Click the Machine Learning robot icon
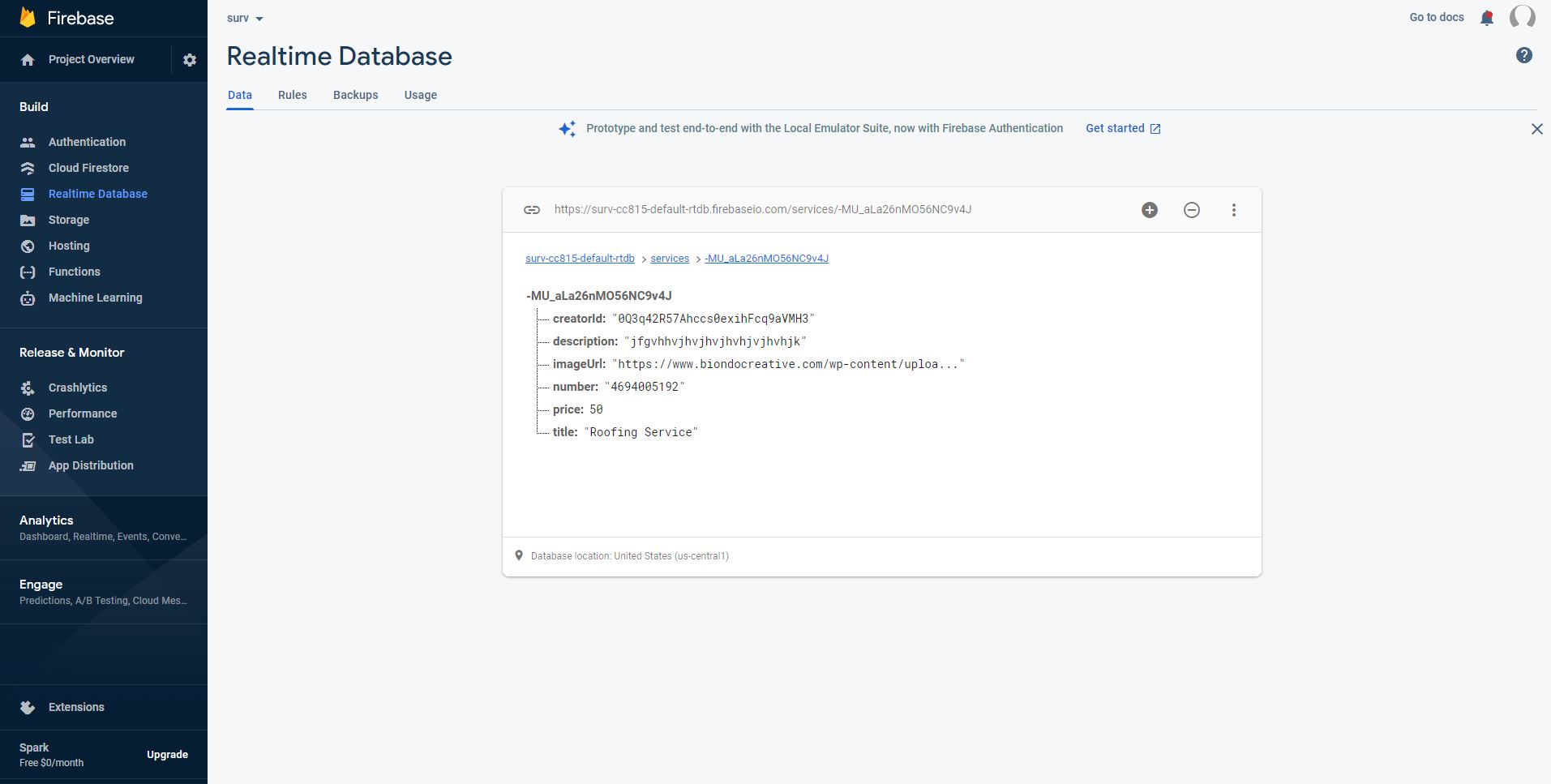This screenshot has width=1551, height=784. [x=28, y=298]
